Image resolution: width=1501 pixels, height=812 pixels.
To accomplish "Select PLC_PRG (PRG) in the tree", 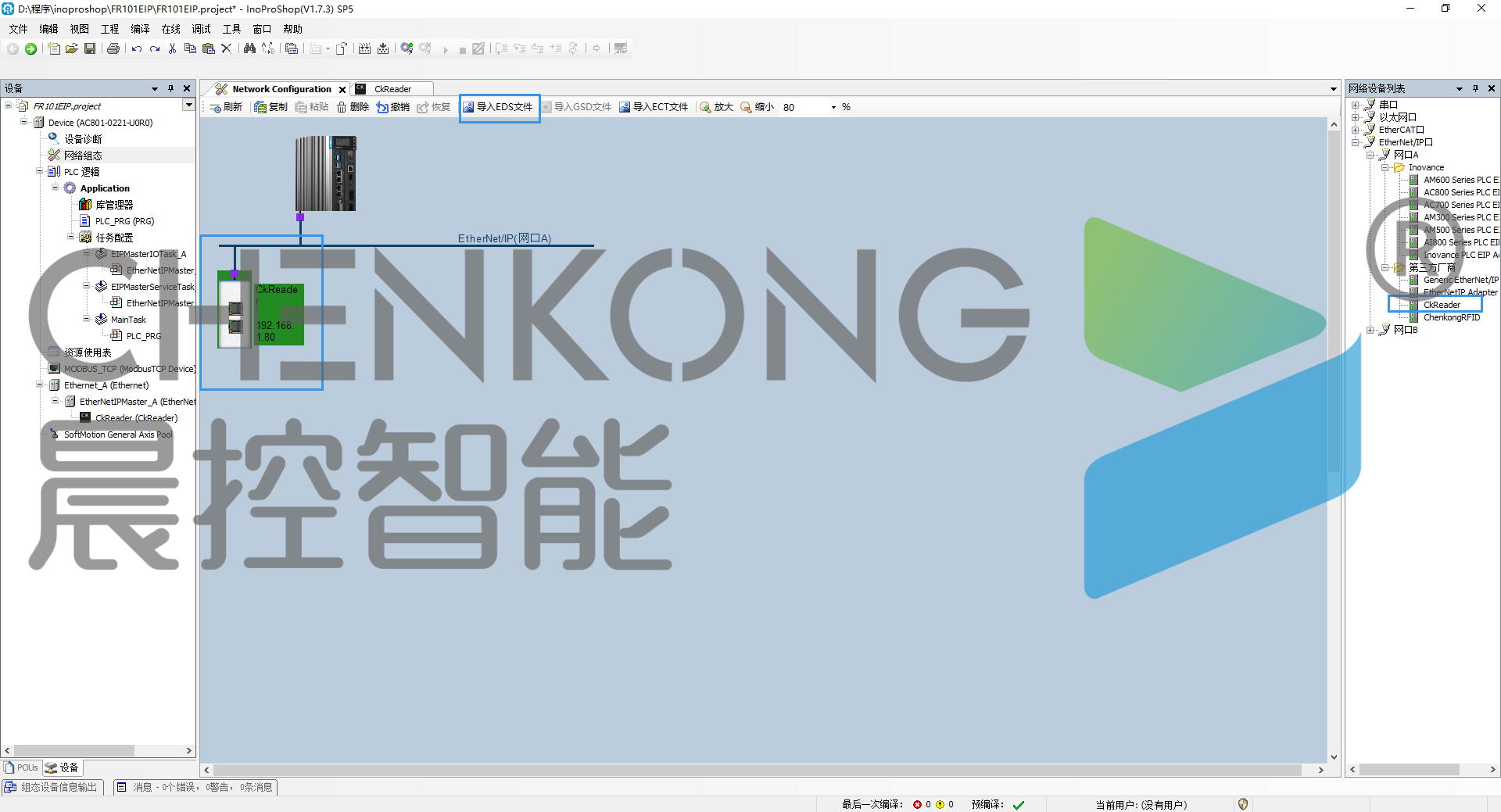I will (x=124, y=221).
